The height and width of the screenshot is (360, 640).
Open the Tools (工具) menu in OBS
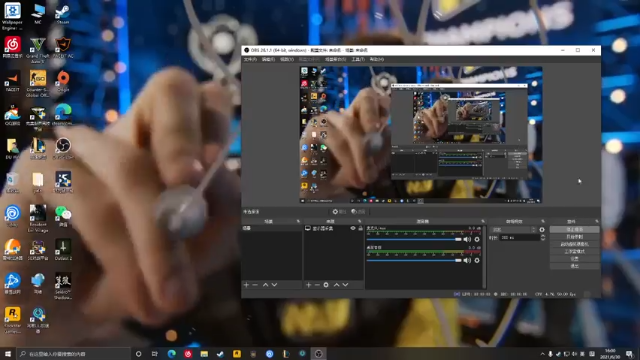358,60
